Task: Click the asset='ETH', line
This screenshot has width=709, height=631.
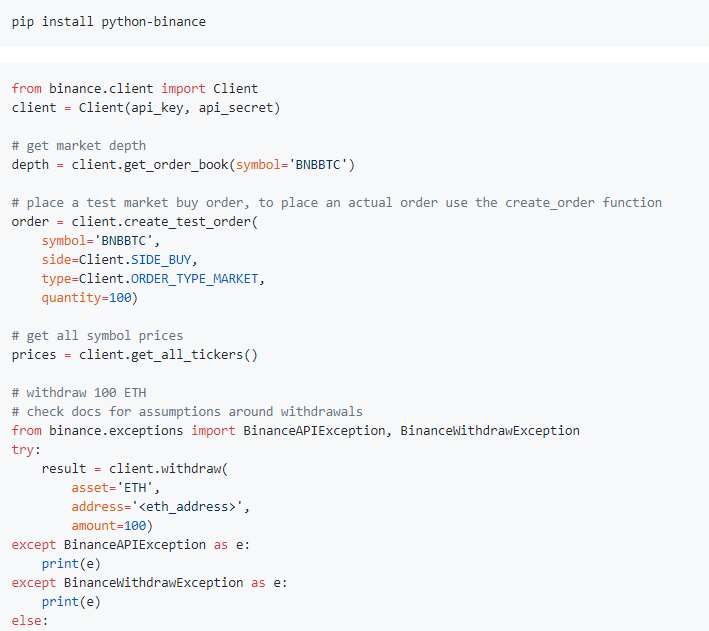Action: (116, 488)
